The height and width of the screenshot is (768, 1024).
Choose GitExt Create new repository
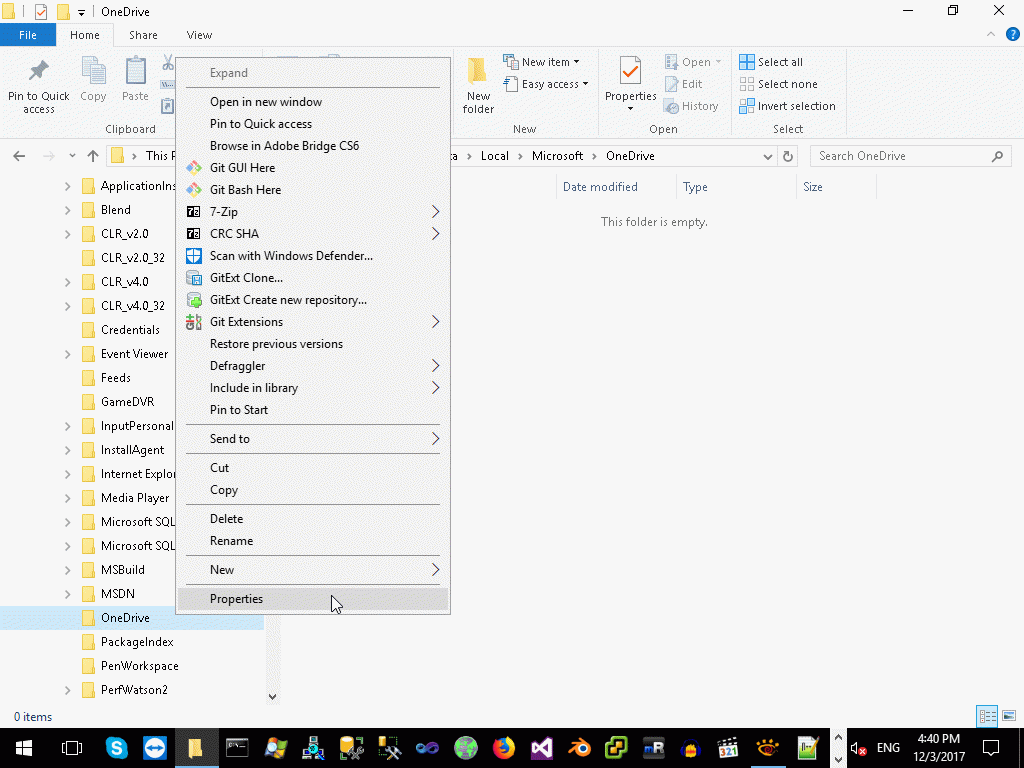click(313, 300)
